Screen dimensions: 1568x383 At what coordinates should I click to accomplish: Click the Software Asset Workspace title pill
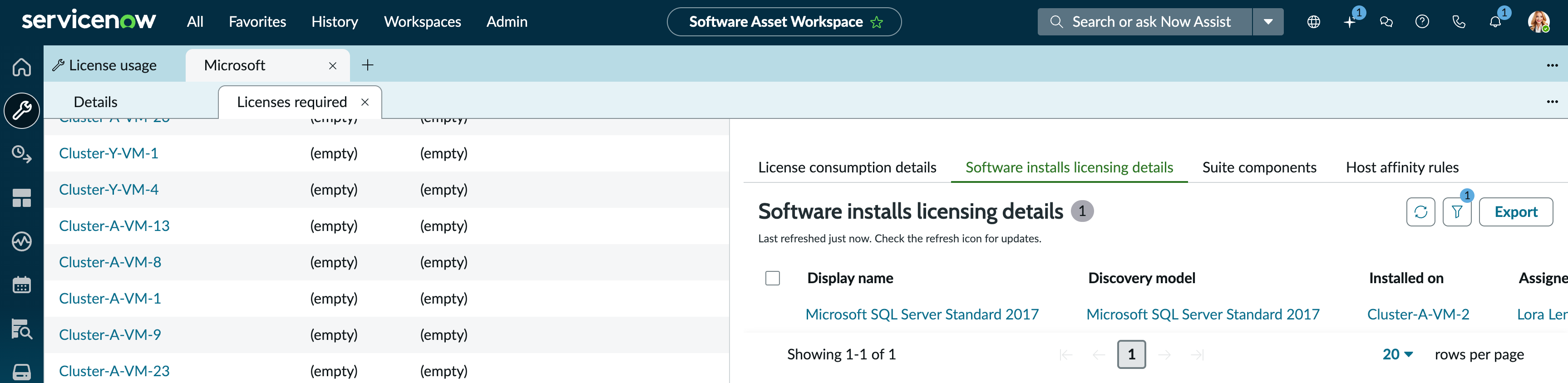coord(784,22)
